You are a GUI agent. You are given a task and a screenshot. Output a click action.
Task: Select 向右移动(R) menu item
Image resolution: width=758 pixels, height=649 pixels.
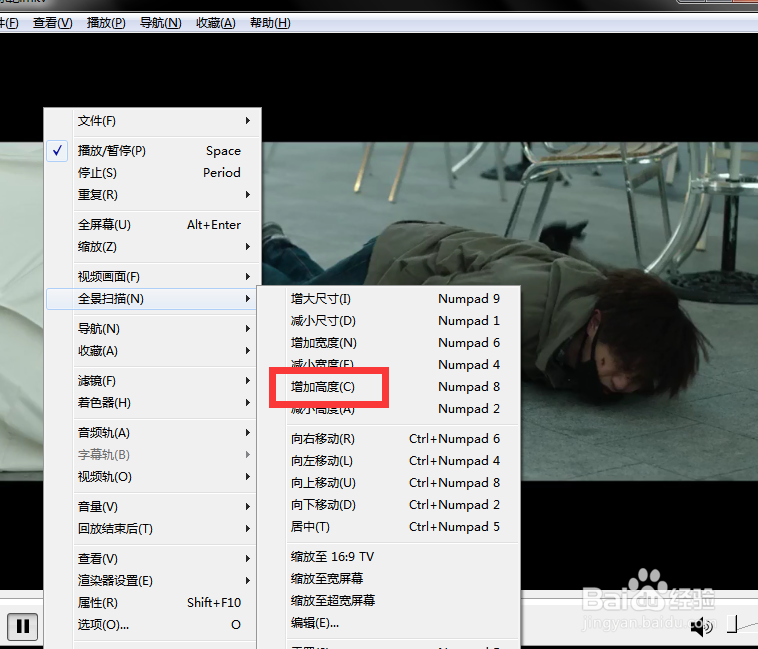(x=389, y=439)
